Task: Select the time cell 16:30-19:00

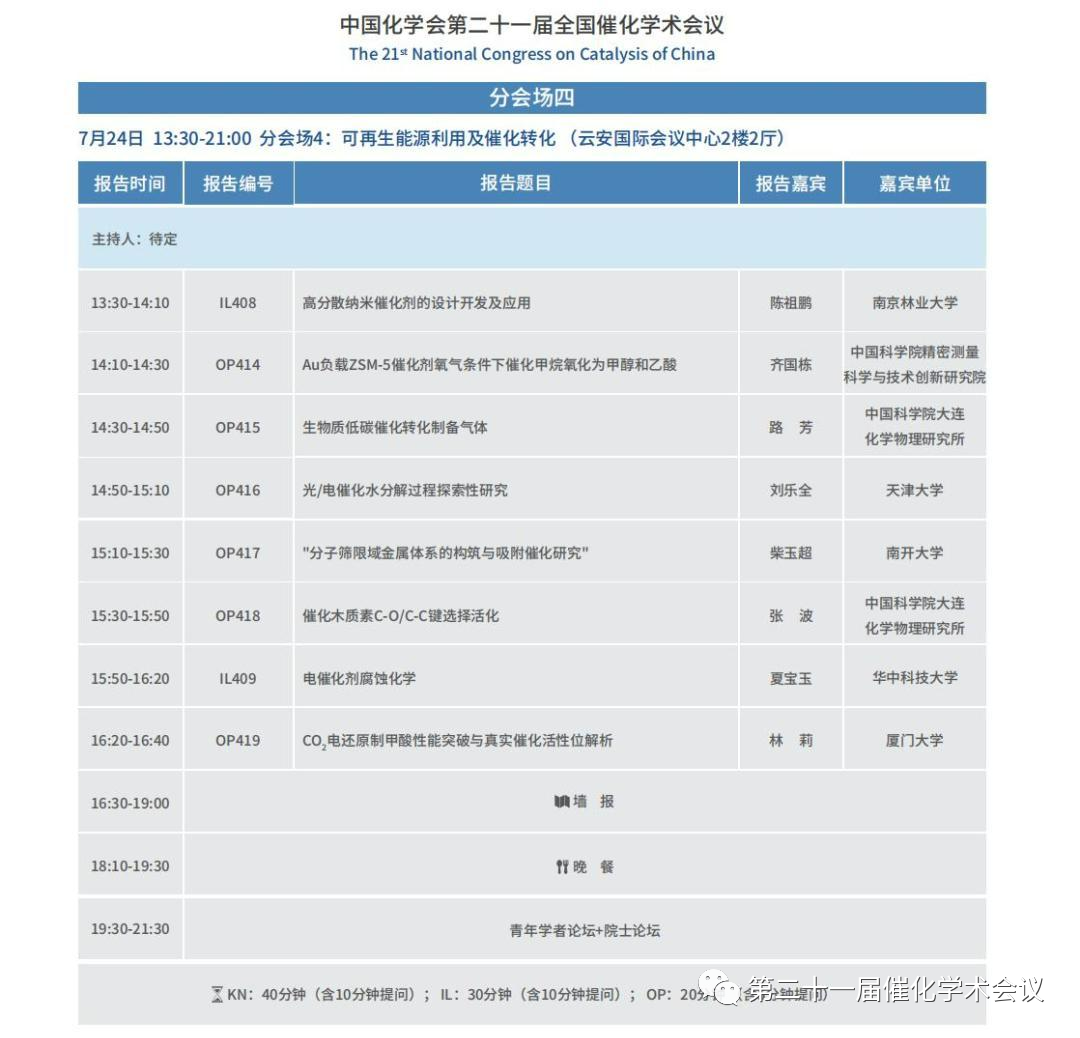Action: (130, 803)
